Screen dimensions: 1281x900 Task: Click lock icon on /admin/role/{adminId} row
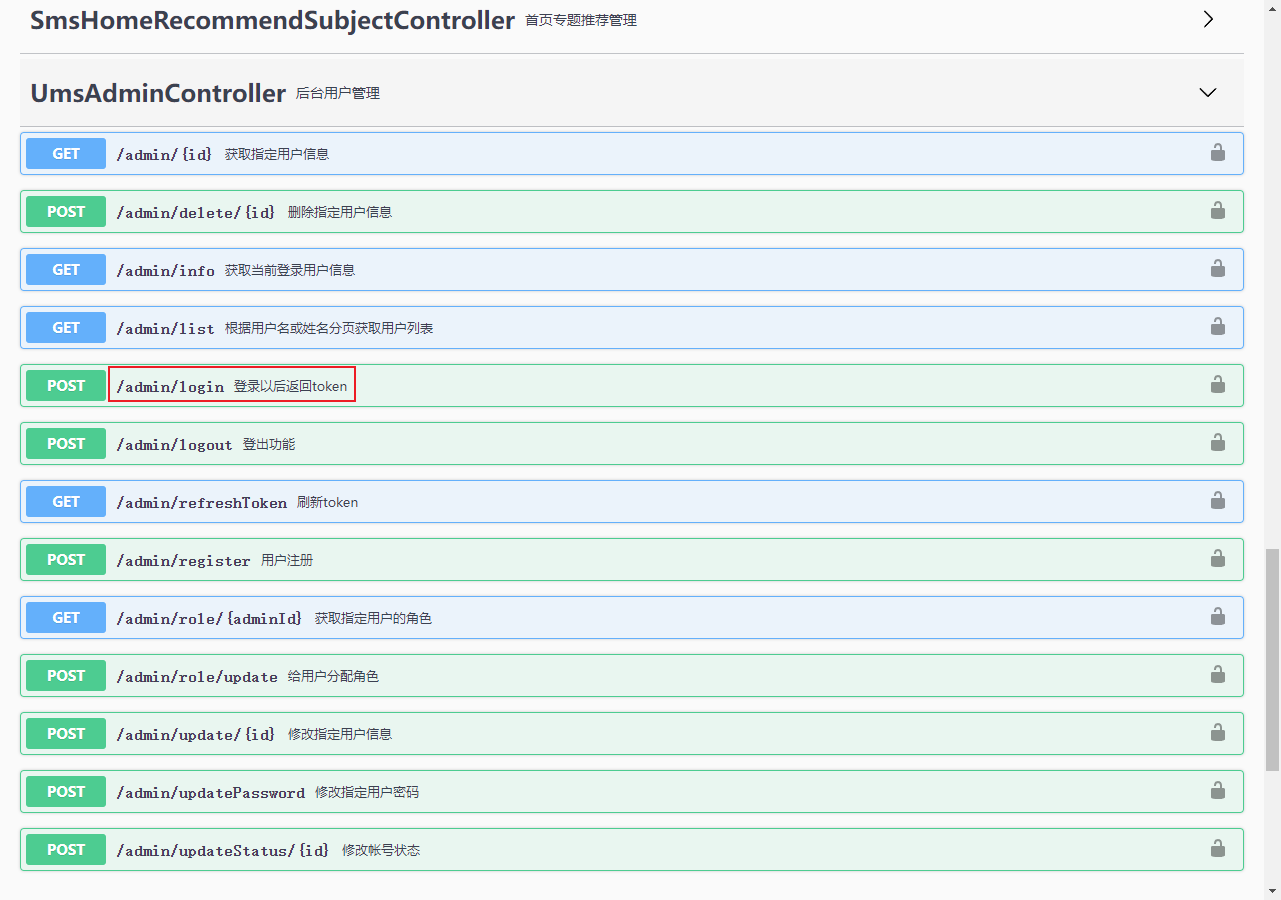[x=1217, y=617]
